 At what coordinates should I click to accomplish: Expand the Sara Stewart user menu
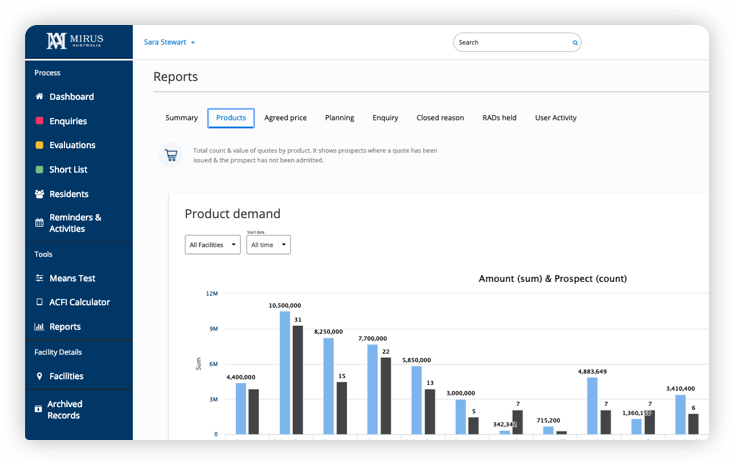tap(170, 43)
